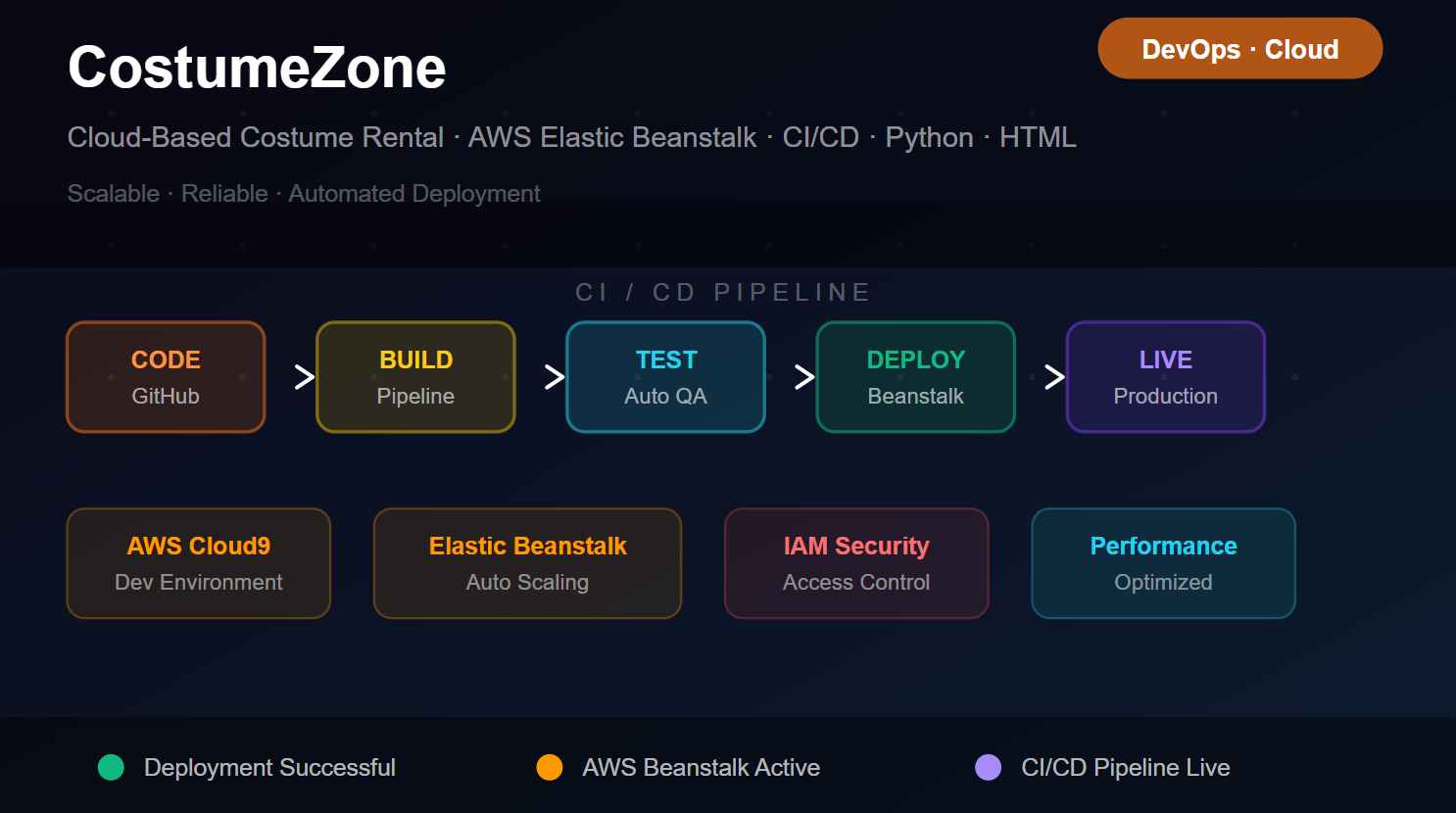Click the "CI/CD Pipeline Live" status text
1456x813 pixels.
(1125, 767)
